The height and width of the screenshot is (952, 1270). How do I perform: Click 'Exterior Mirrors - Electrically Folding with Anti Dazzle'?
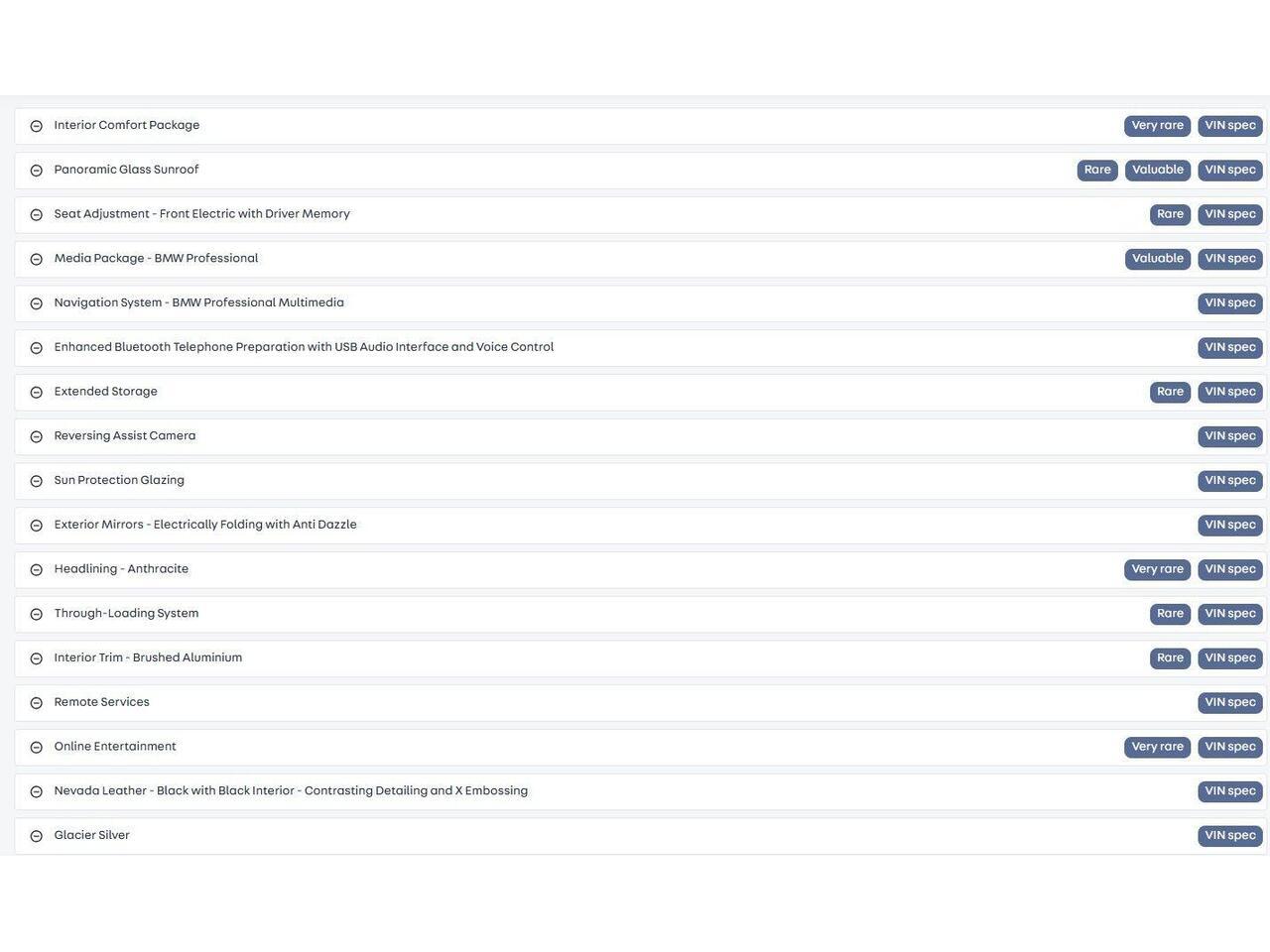click(205, 526)
